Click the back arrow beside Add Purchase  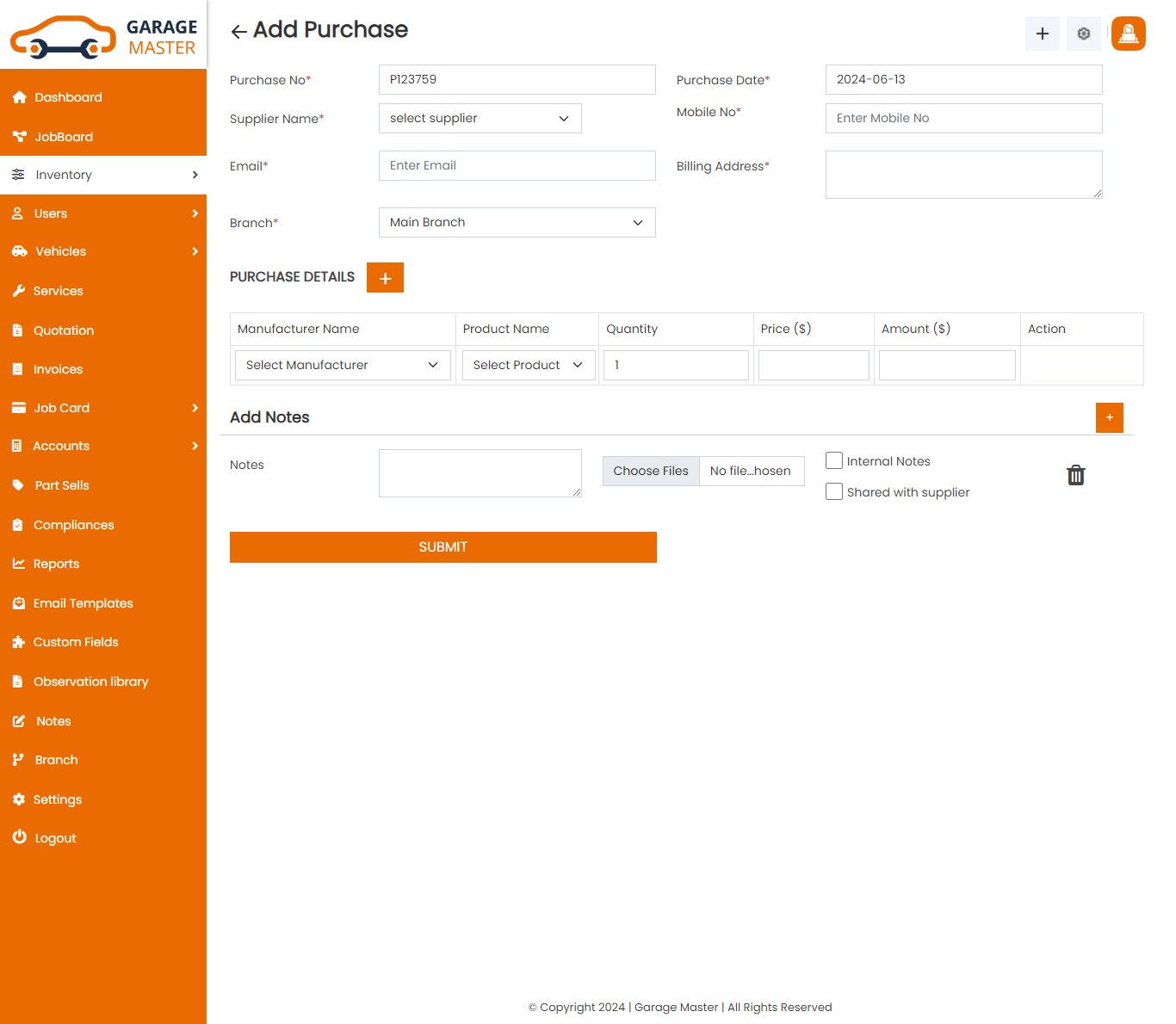pos(238,32)
